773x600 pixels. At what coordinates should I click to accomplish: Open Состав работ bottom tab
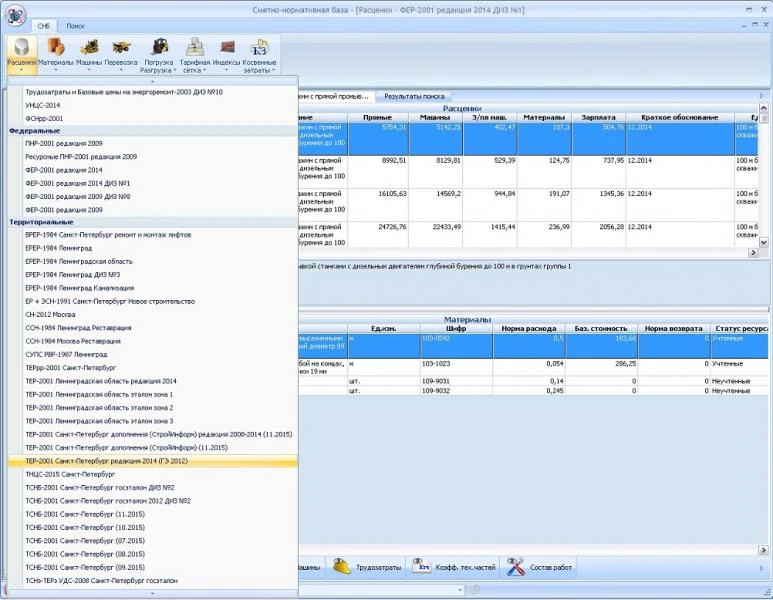[x=539, y=567]
